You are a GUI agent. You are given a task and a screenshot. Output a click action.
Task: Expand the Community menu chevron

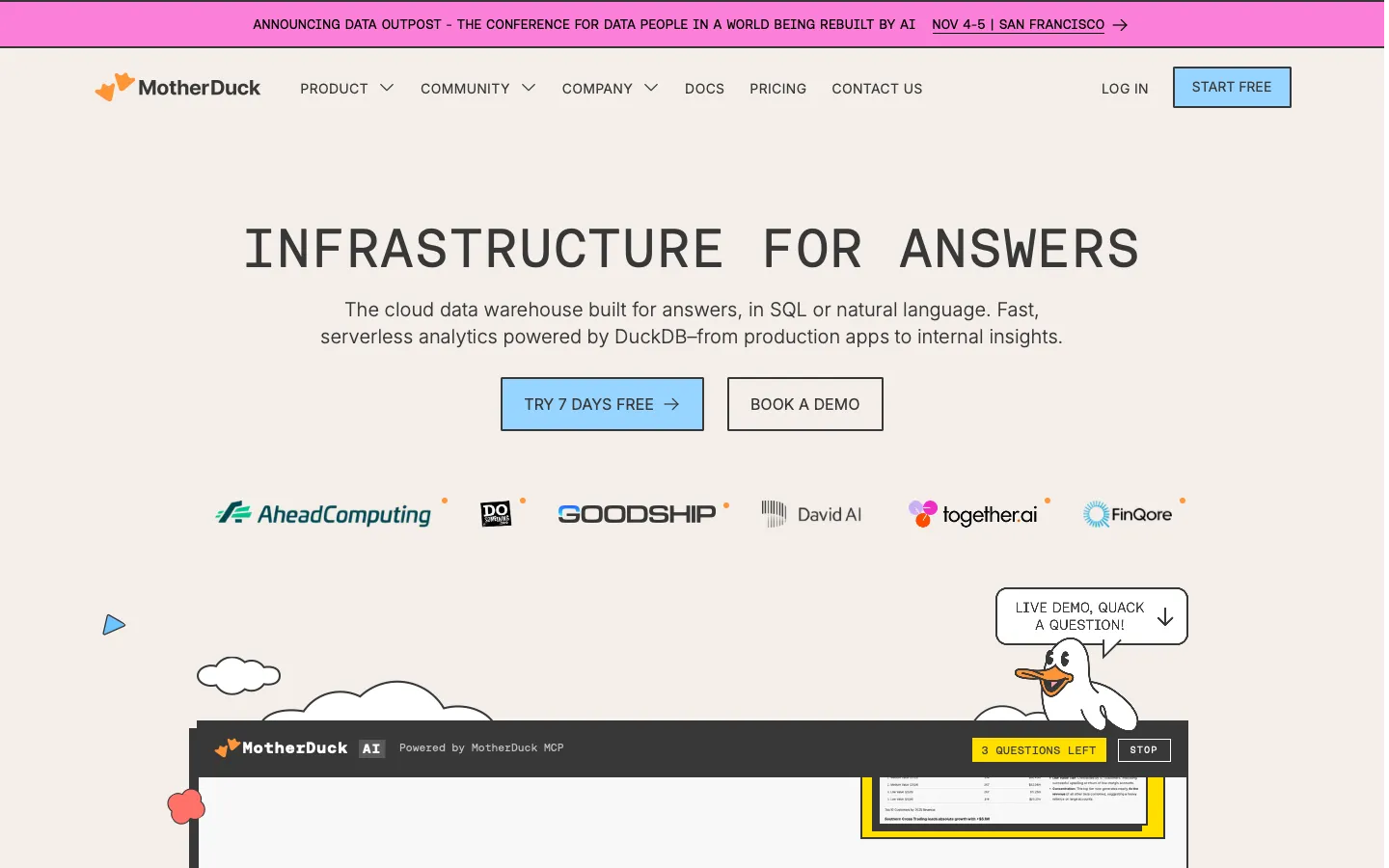[x=529, y=88]
